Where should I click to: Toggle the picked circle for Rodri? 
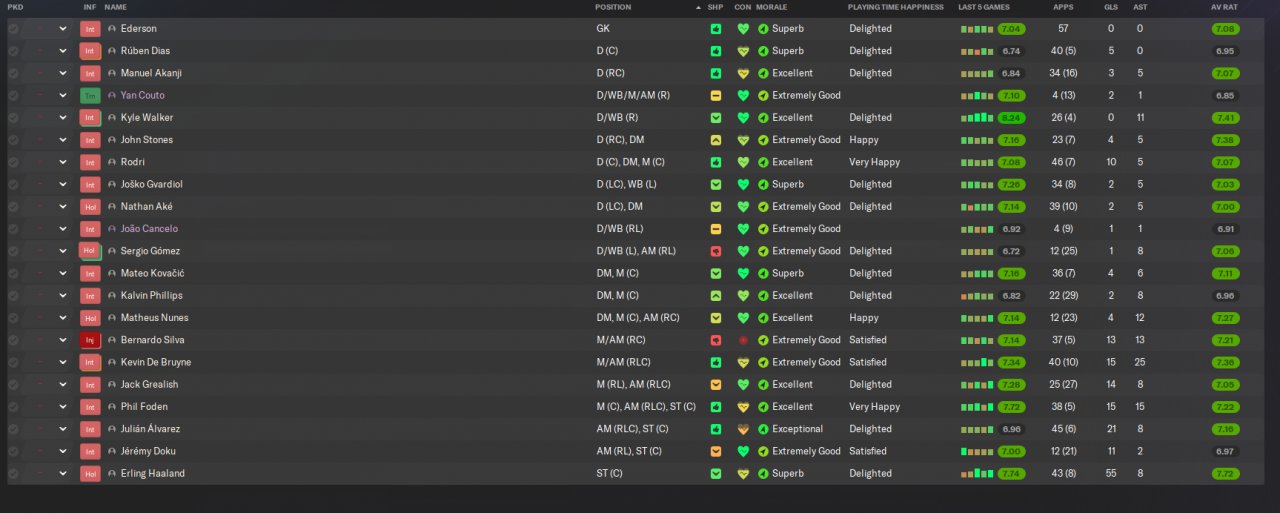(13, 162)
